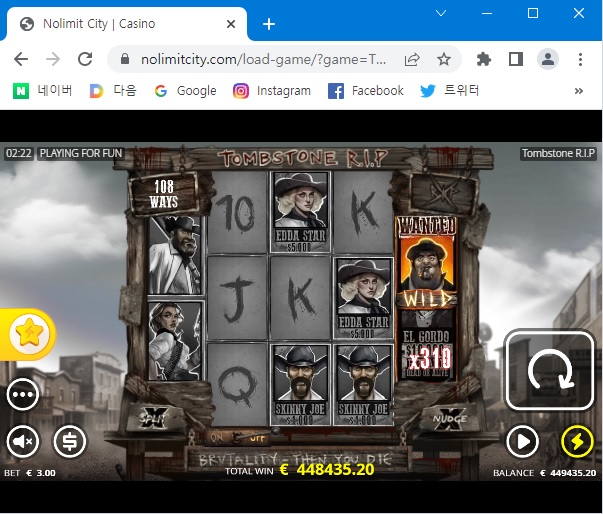Reload the page

click(85, 59)
